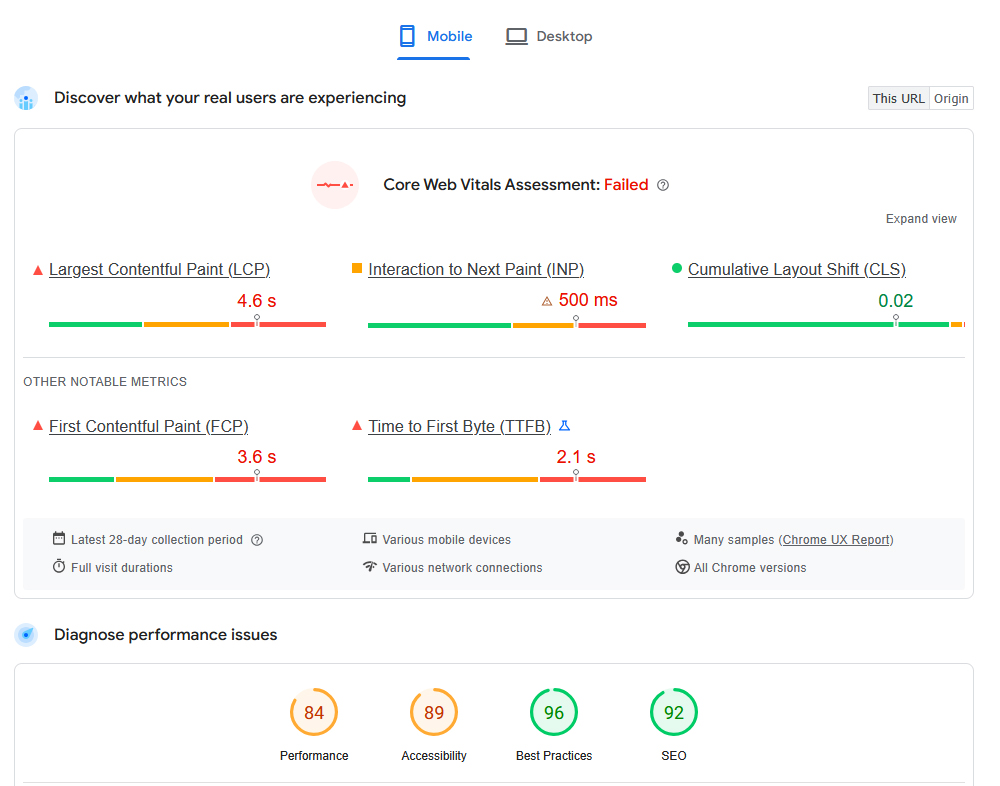Open the Chrome UX Report link
This screenshot has width=1000, height=786.
point(836,540)
